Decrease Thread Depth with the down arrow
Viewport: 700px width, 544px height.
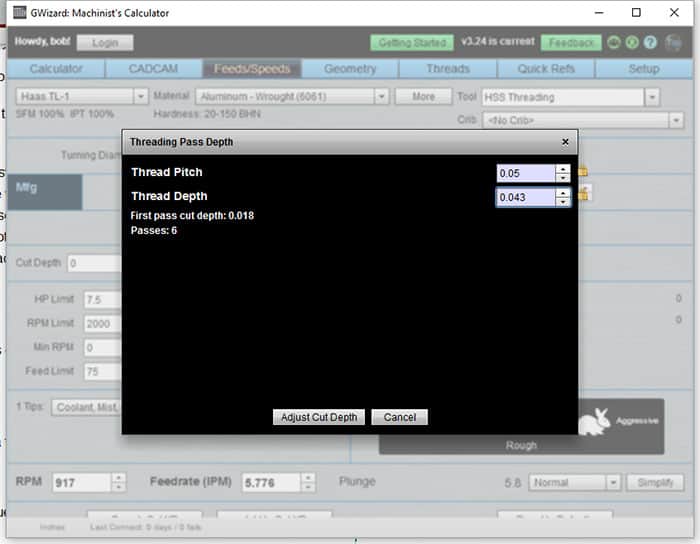coord(563,202)
